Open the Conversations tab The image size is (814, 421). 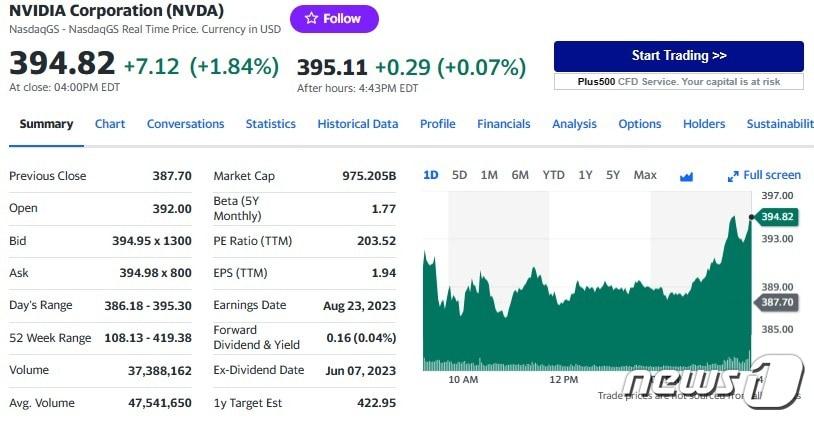(185, 124)
